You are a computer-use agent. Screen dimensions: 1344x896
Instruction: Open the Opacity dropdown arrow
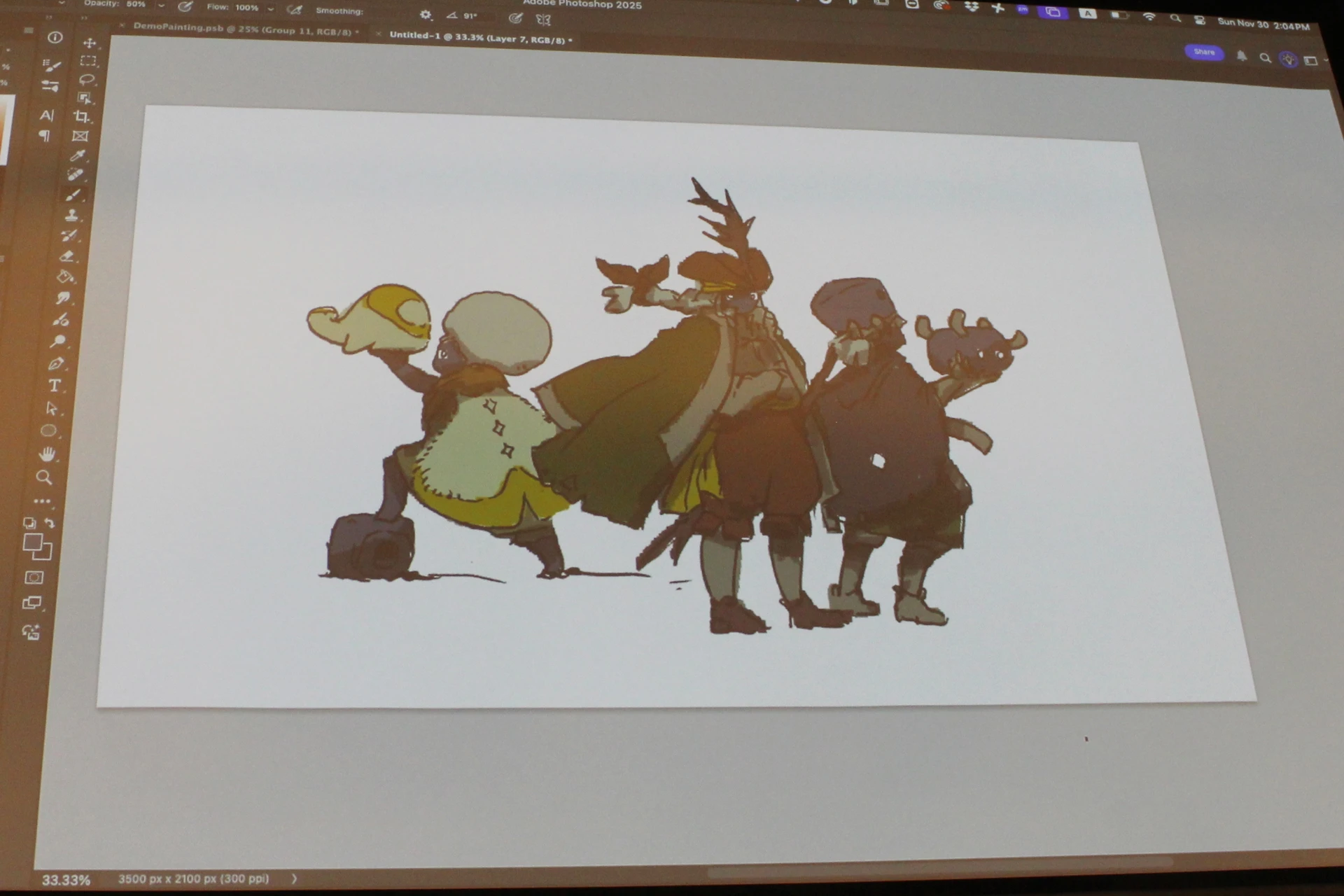click(161, 6)
